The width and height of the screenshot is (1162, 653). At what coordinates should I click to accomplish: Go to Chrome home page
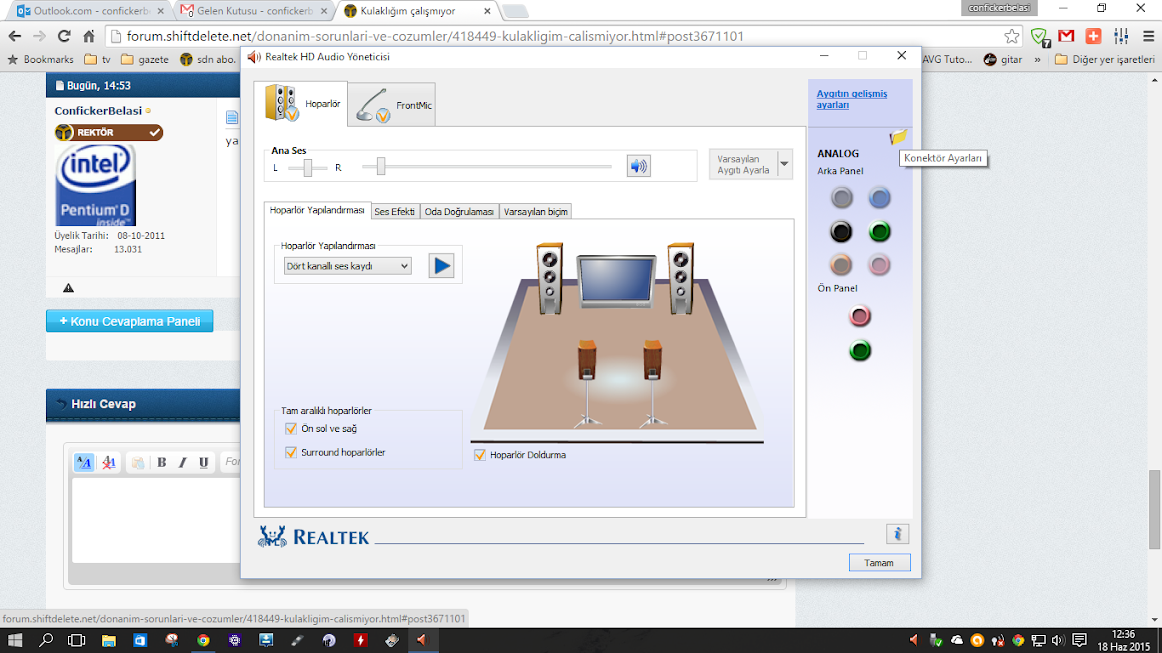(x=89, y=36)
